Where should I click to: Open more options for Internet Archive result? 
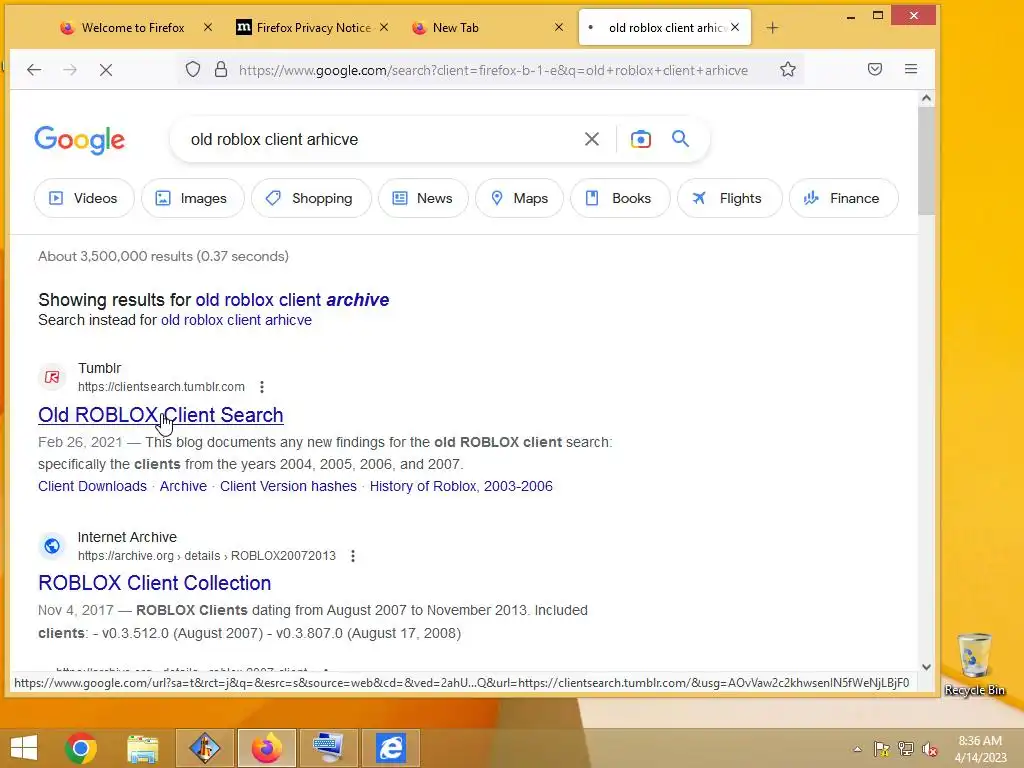click(x=353, y=556)
